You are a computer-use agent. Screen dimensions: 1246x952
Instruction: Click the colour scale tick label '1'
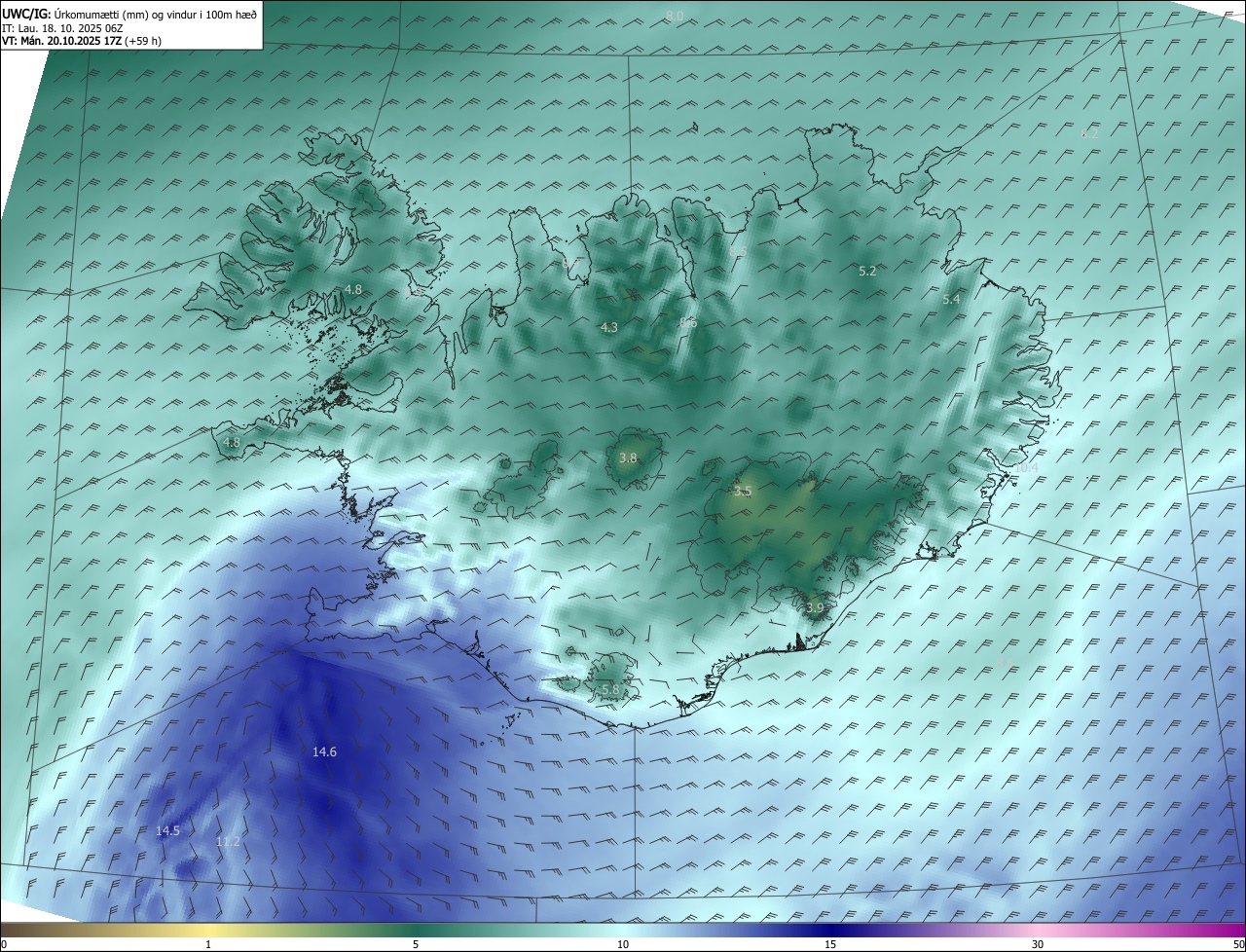pos(208,945)
